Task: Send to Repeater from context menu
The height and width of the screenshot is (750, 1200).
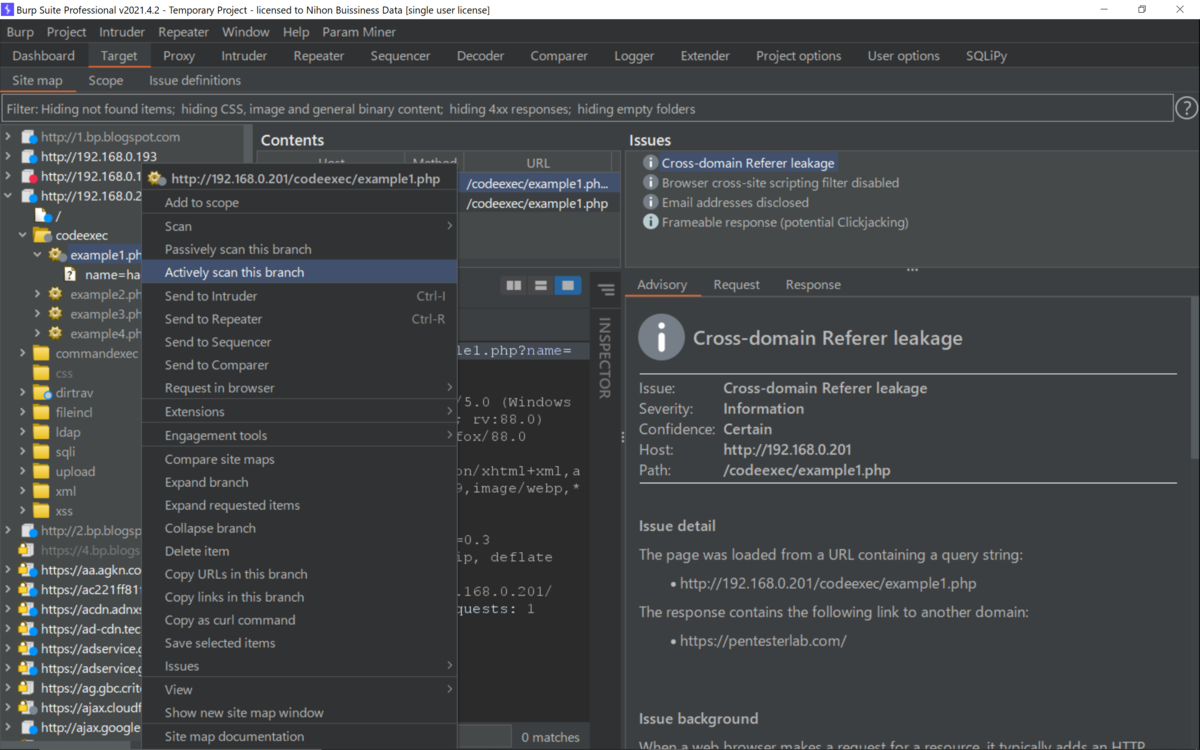Action: [299, 319]
